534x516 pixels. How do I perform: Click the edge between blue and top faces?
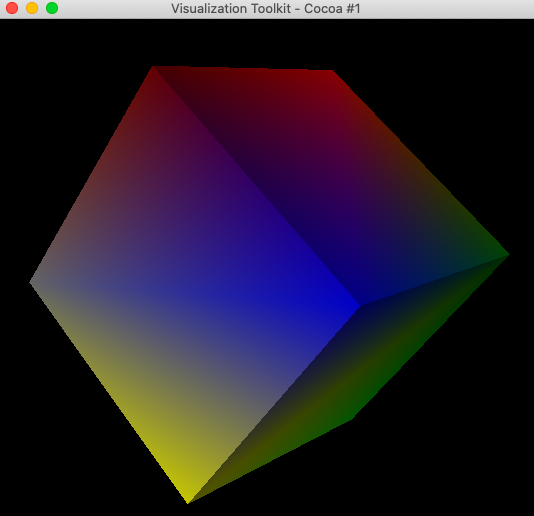(256, 187)
